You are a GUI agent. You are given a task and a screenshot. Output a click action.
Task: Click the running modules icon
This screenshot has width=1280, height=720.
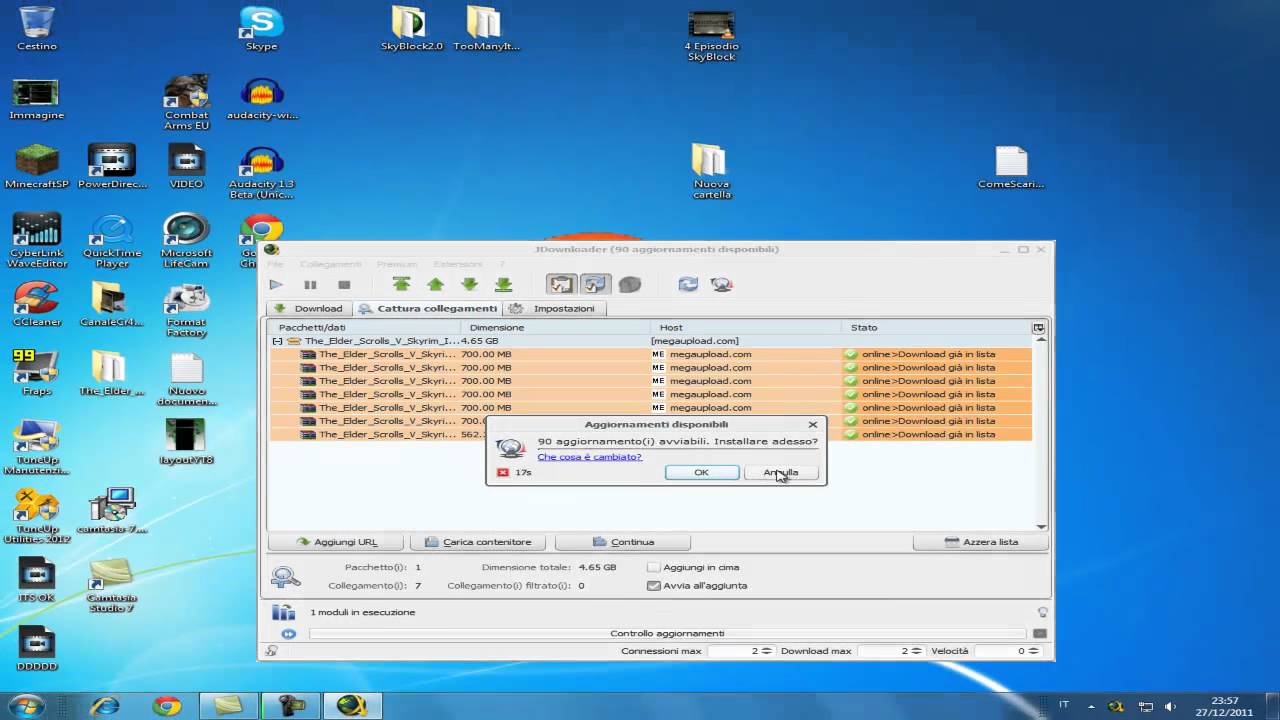284,612
